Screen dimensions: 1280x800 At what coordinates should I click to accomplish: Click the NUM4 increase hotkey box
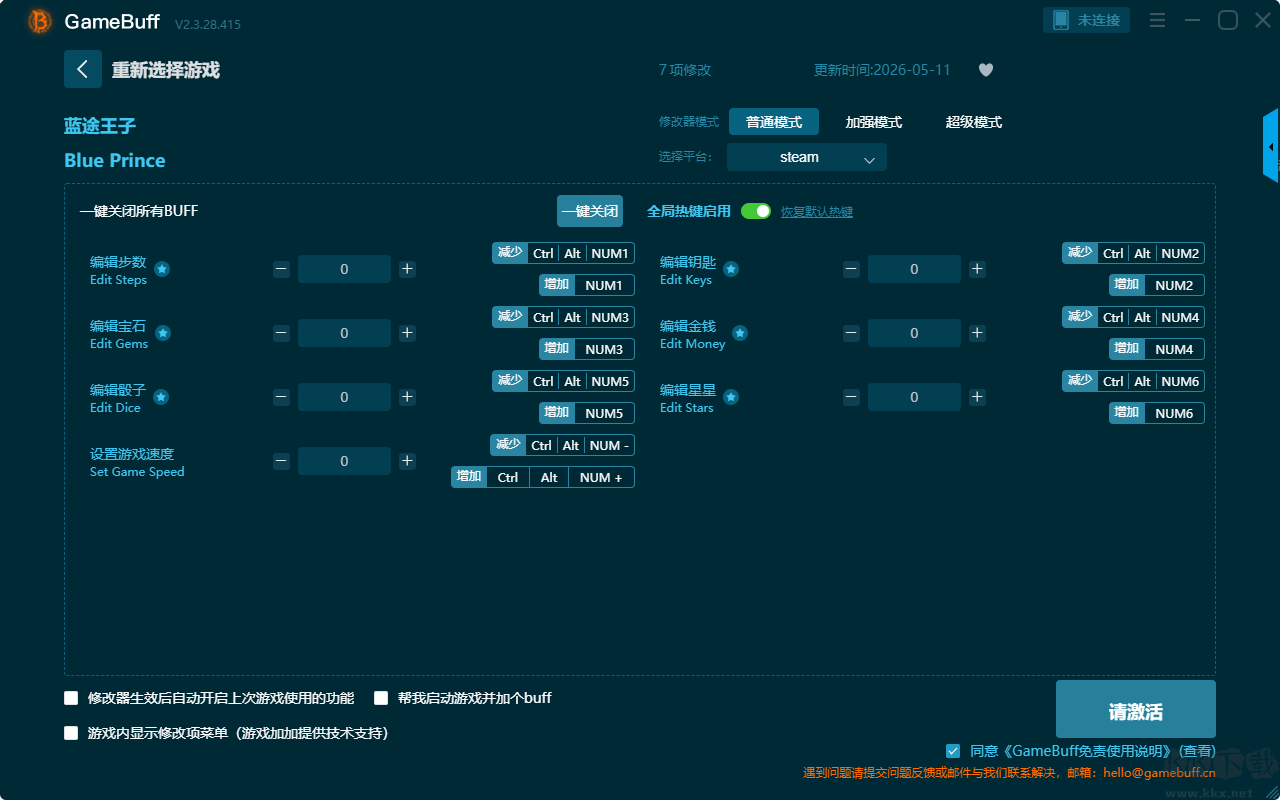point(1157,349)
